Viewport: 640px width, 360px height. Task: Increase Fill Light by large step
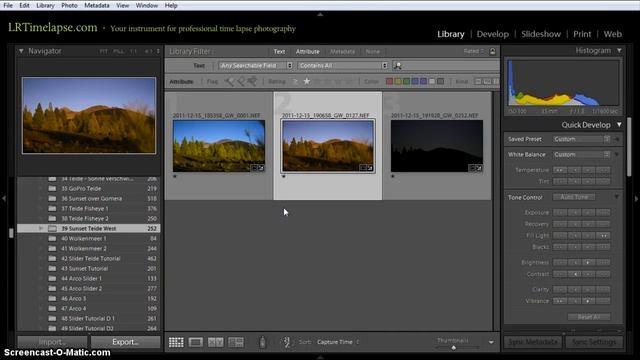coord(603,236)
